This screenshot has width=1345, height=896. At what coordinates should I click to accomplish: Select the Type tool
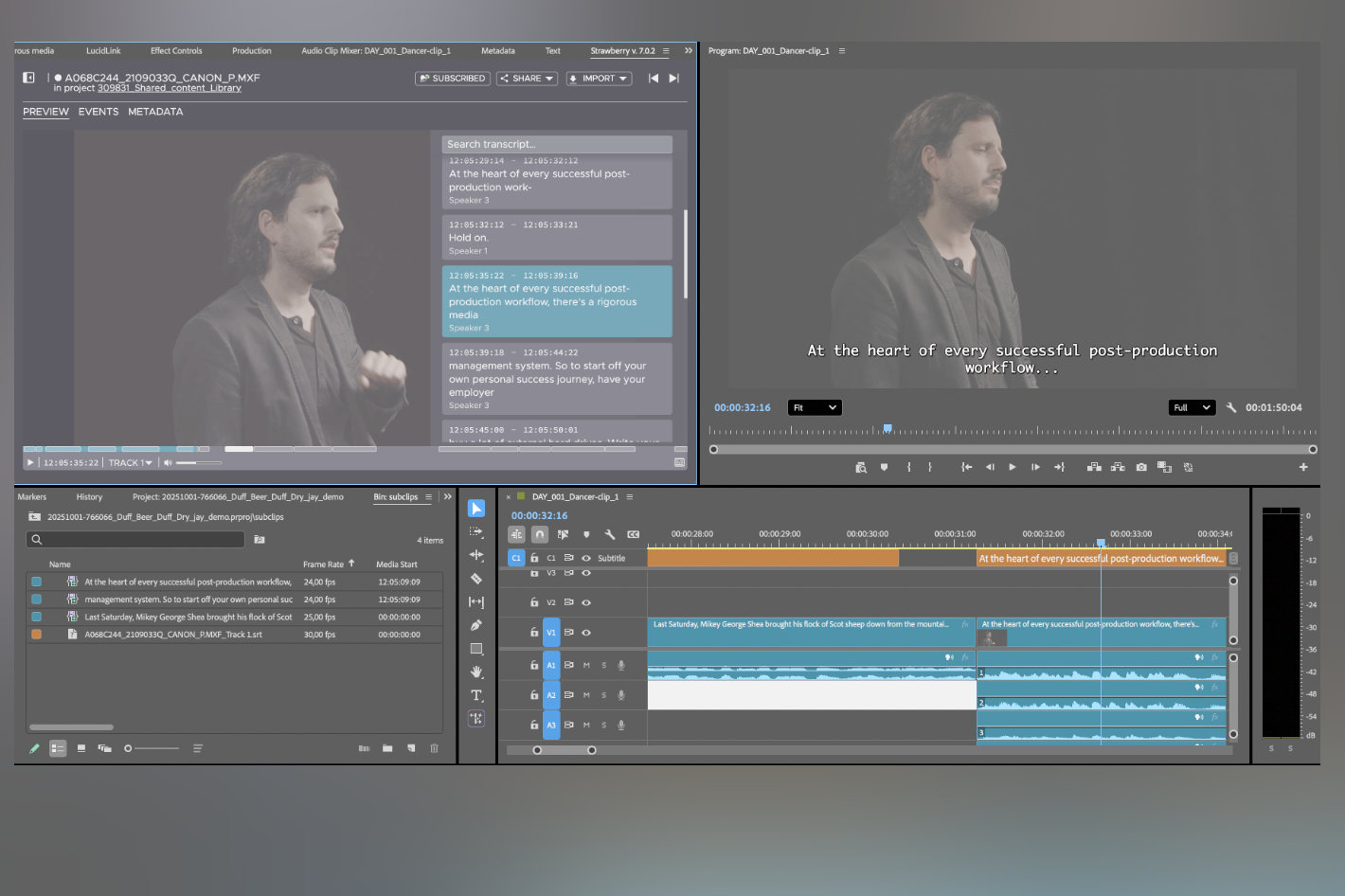pyautogui.click(x=476, y=695)
